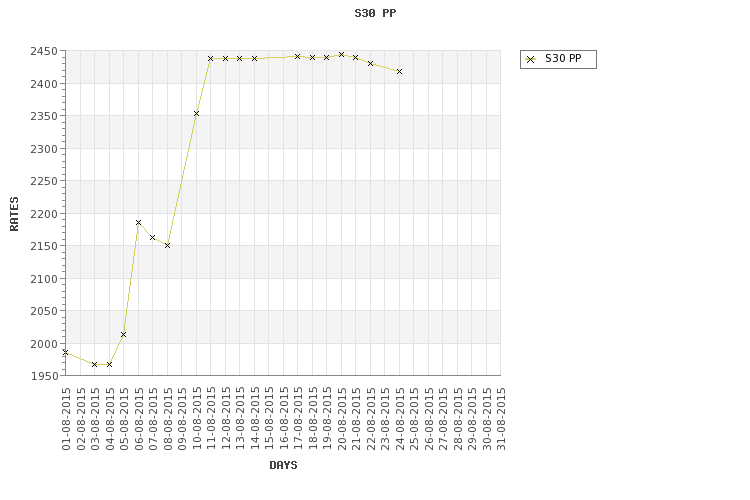Click the marker at 03-08-2015

(x=94, y=365)
